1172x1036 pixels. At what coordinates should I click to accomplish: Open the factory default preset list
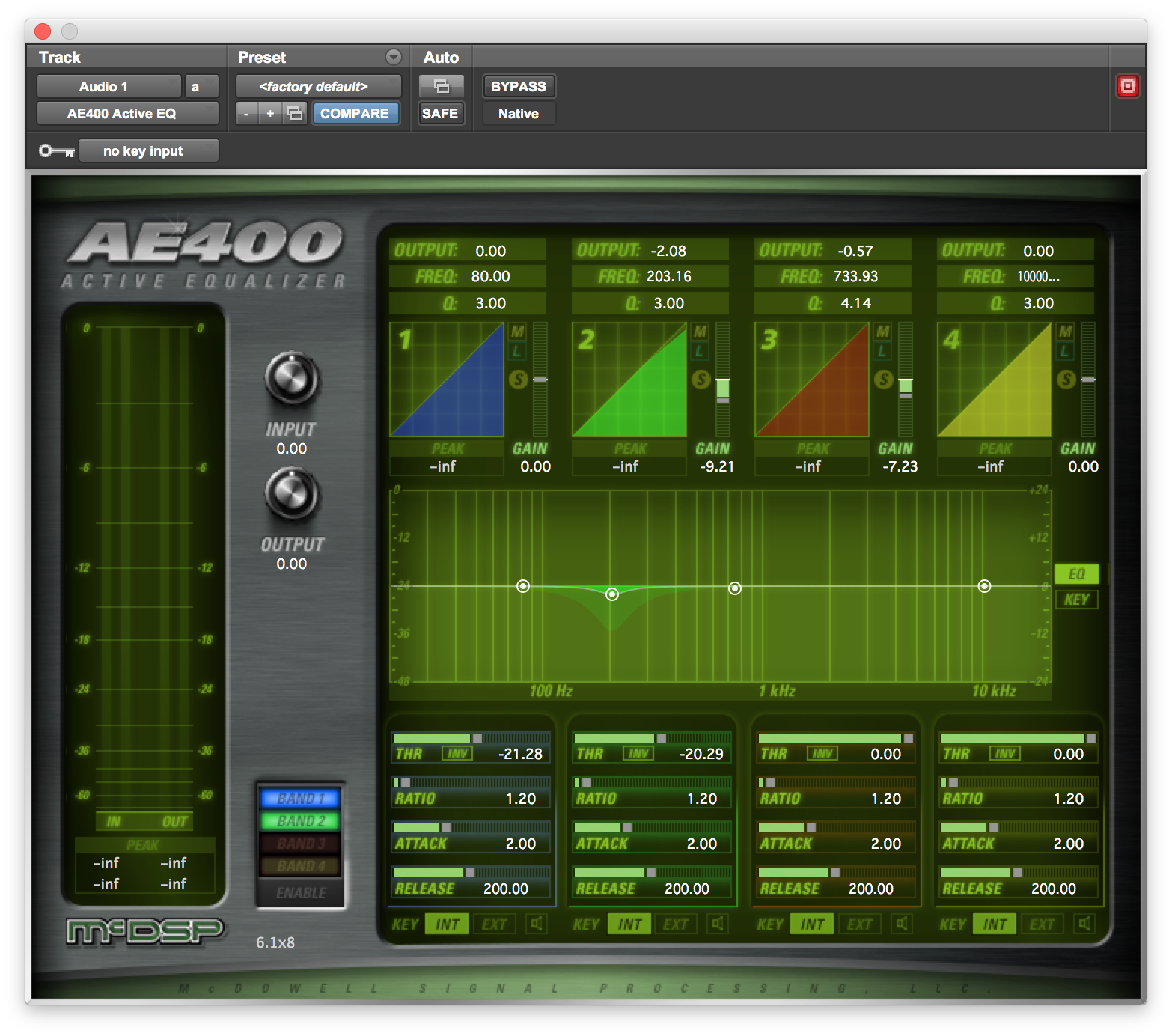[318, 86]
